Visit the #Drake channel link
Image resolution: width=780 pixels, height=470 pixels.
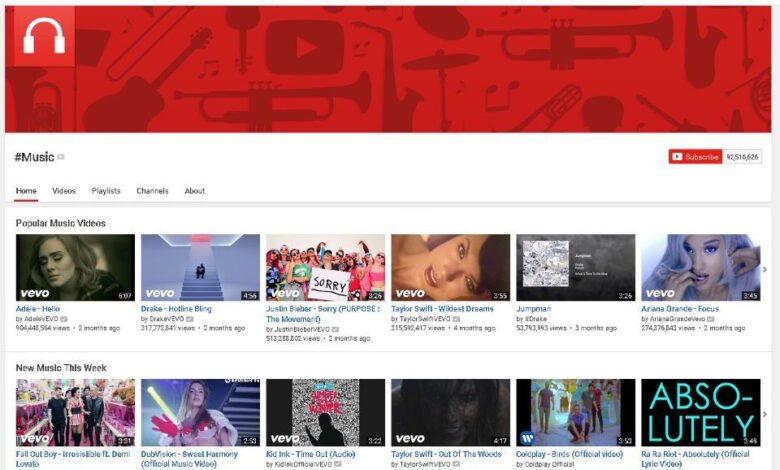click(535, 319)
